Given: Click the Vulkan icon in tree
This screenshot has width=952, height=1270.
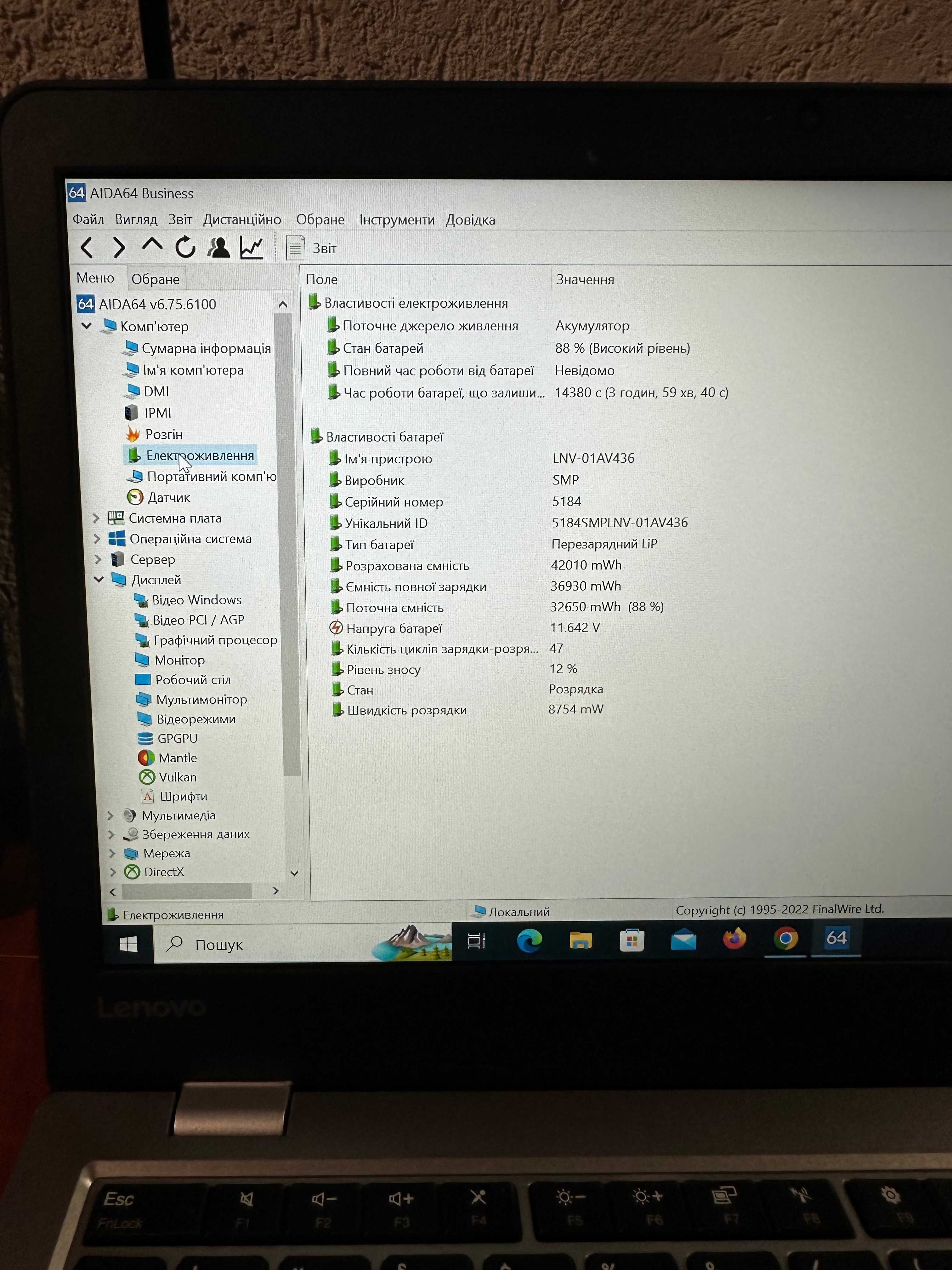Looking at the screenshot, I should 147,777.
